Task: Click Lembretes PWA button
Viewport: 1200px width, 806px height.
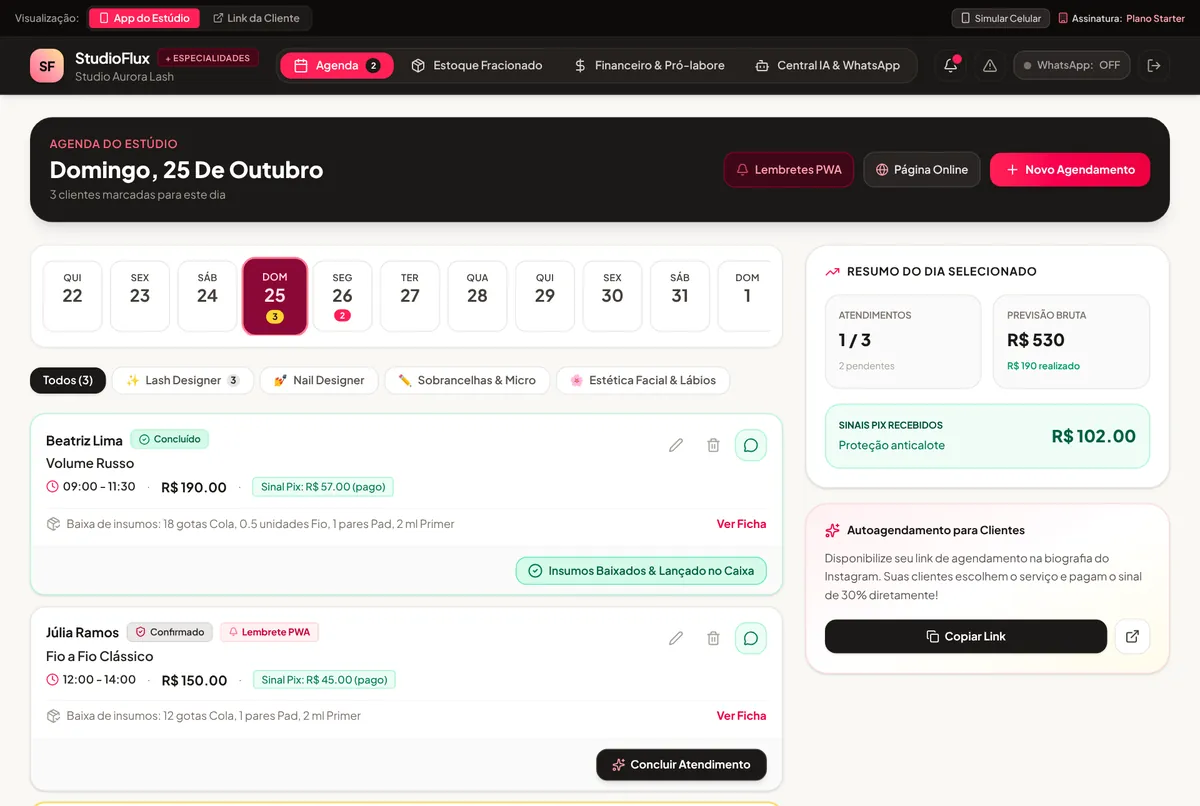Action: coord(789,169)
